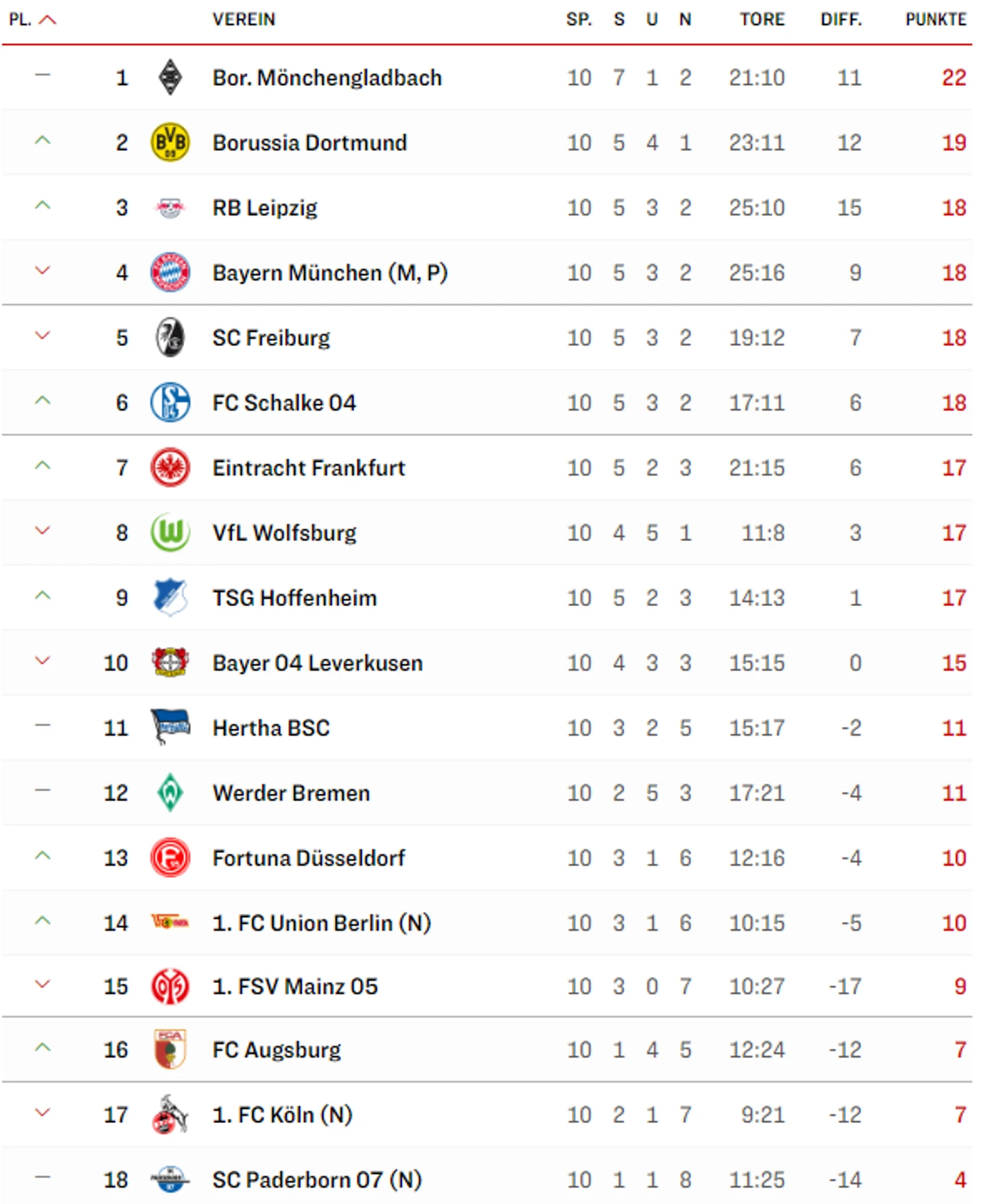Image resolution: width=1002 pixels, height=1204 pixels.
Task: Click the 1. FC Köln goat crest
Action: 170,1115
